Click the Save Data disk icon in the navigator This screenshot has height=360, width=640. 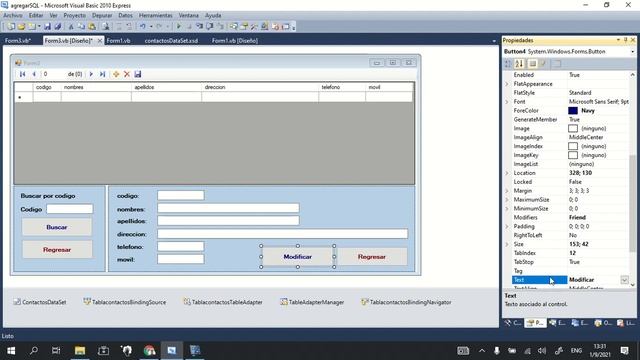tap(138, 74)
